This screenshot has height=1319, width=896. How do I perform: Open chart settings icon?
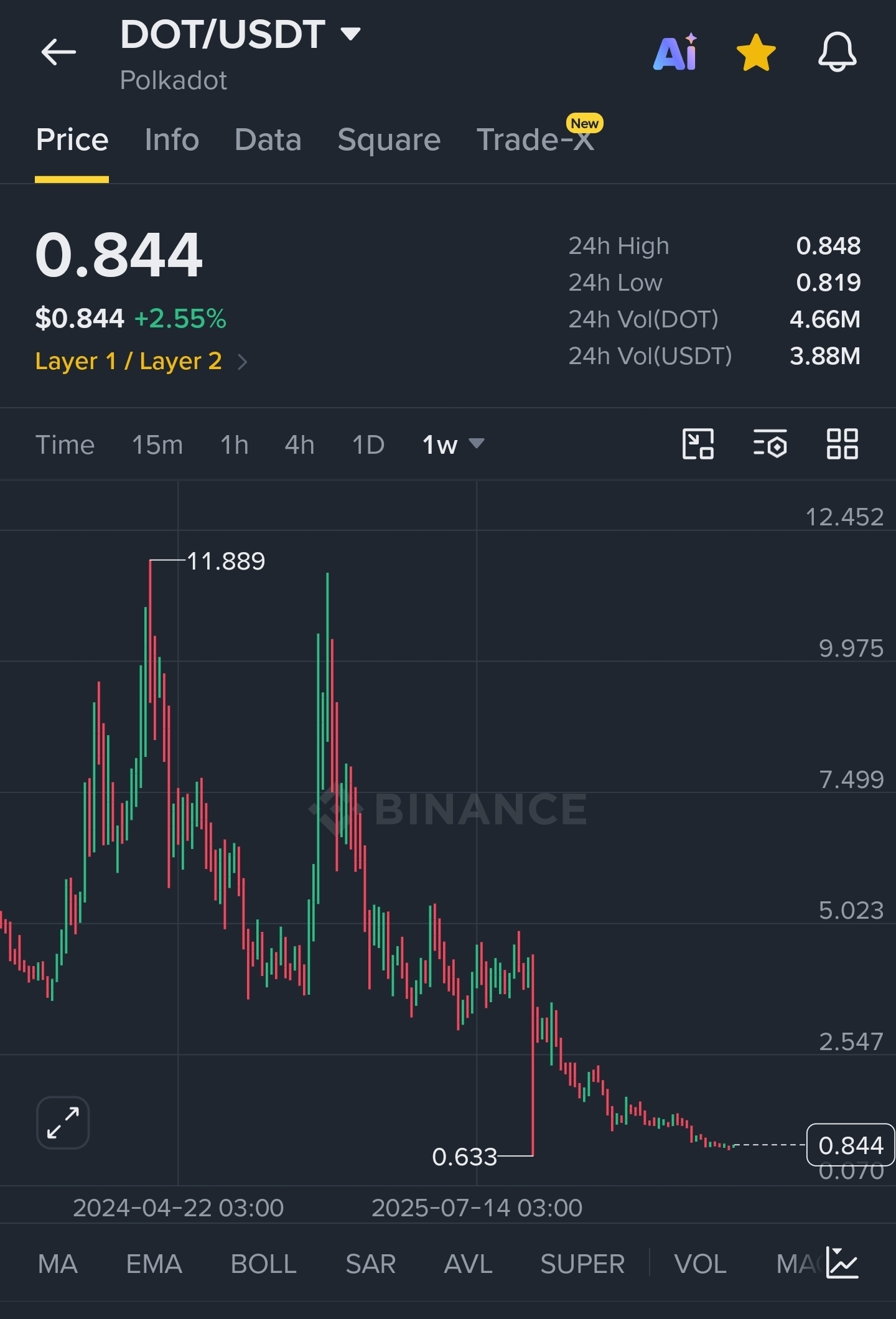[x=770, y=444]
